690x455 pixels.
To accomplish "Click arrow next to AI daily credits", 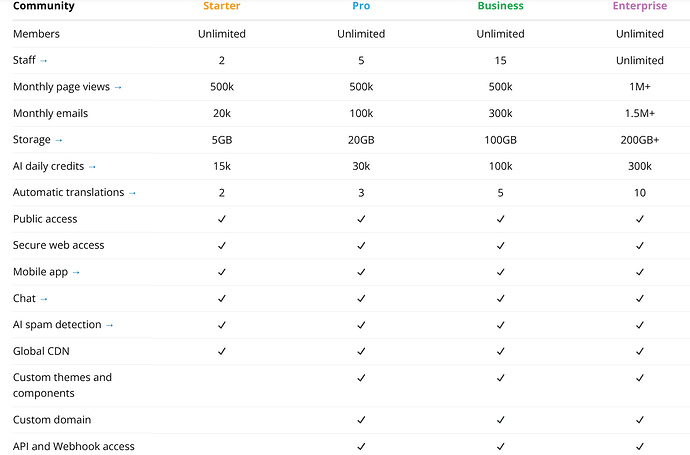I will pyautogui.click(x=93, y=166).
